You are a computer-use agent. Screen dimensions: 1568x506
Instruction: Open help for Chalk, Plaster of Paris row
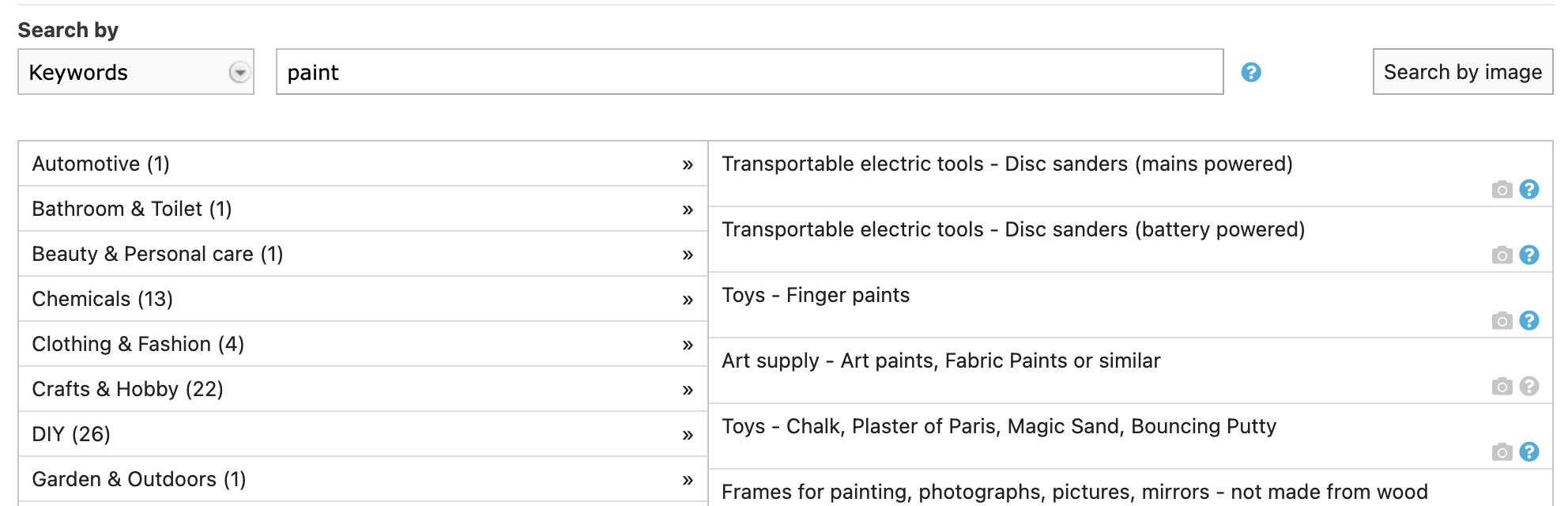[x=1529, y=452]
